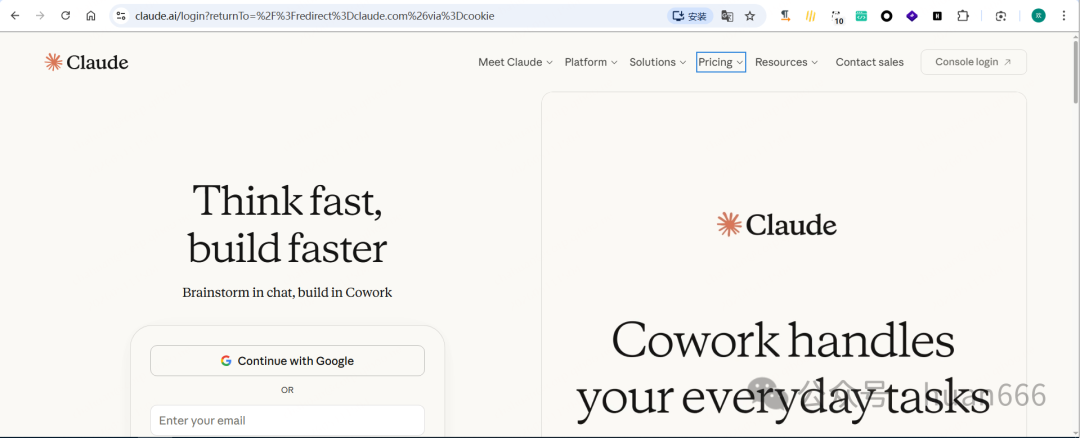
Task: Open the paragraph-mark extension icon
Action: tap(785, 16)
